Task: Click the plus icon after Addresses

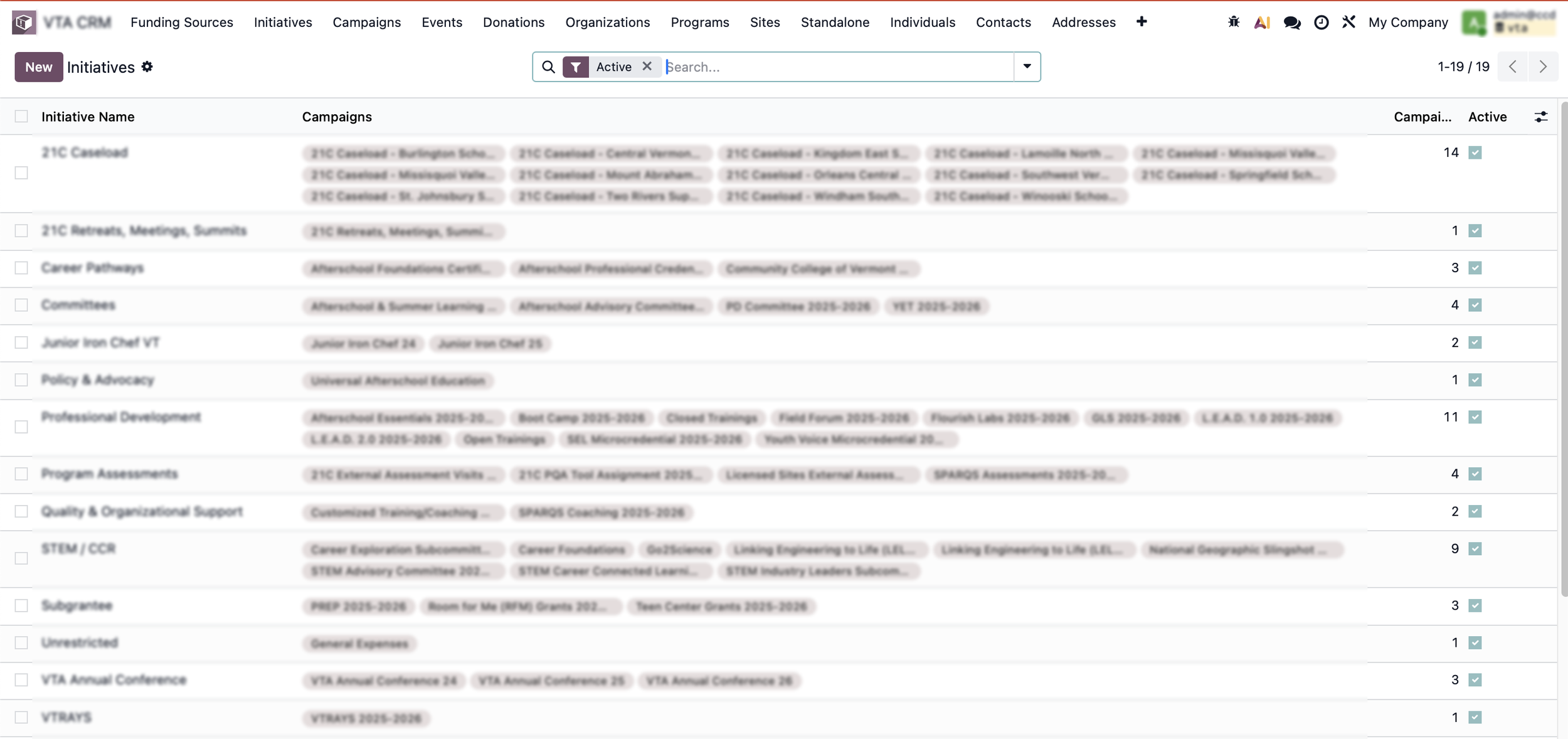Action: tap(1142, 22)
